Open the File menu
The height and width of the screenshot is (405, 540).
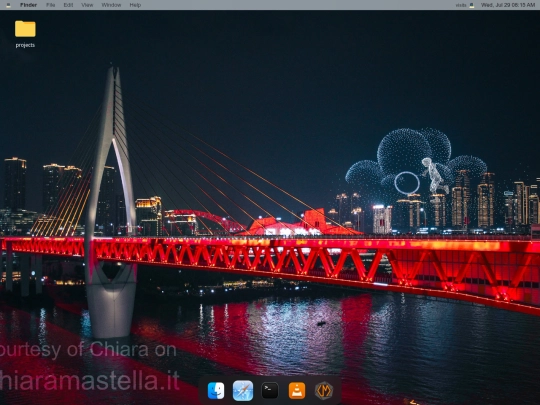point(51,5)
